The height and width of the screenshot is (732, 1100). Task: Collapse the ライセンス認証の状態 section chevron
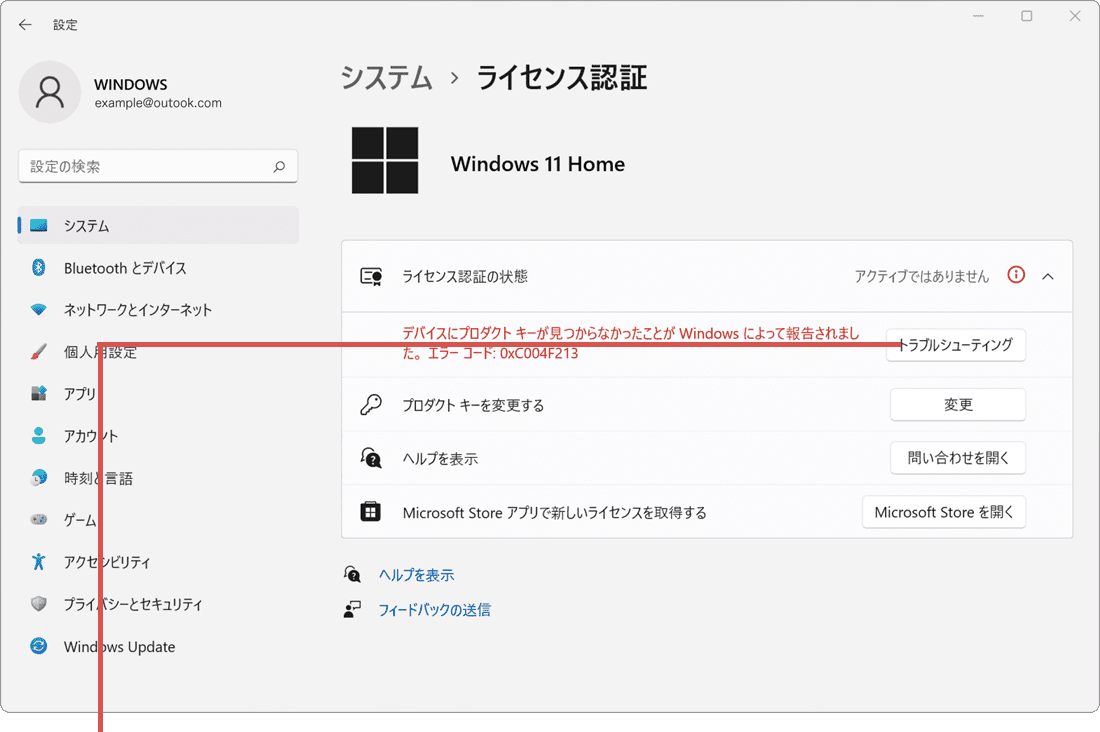point(1049,275)
